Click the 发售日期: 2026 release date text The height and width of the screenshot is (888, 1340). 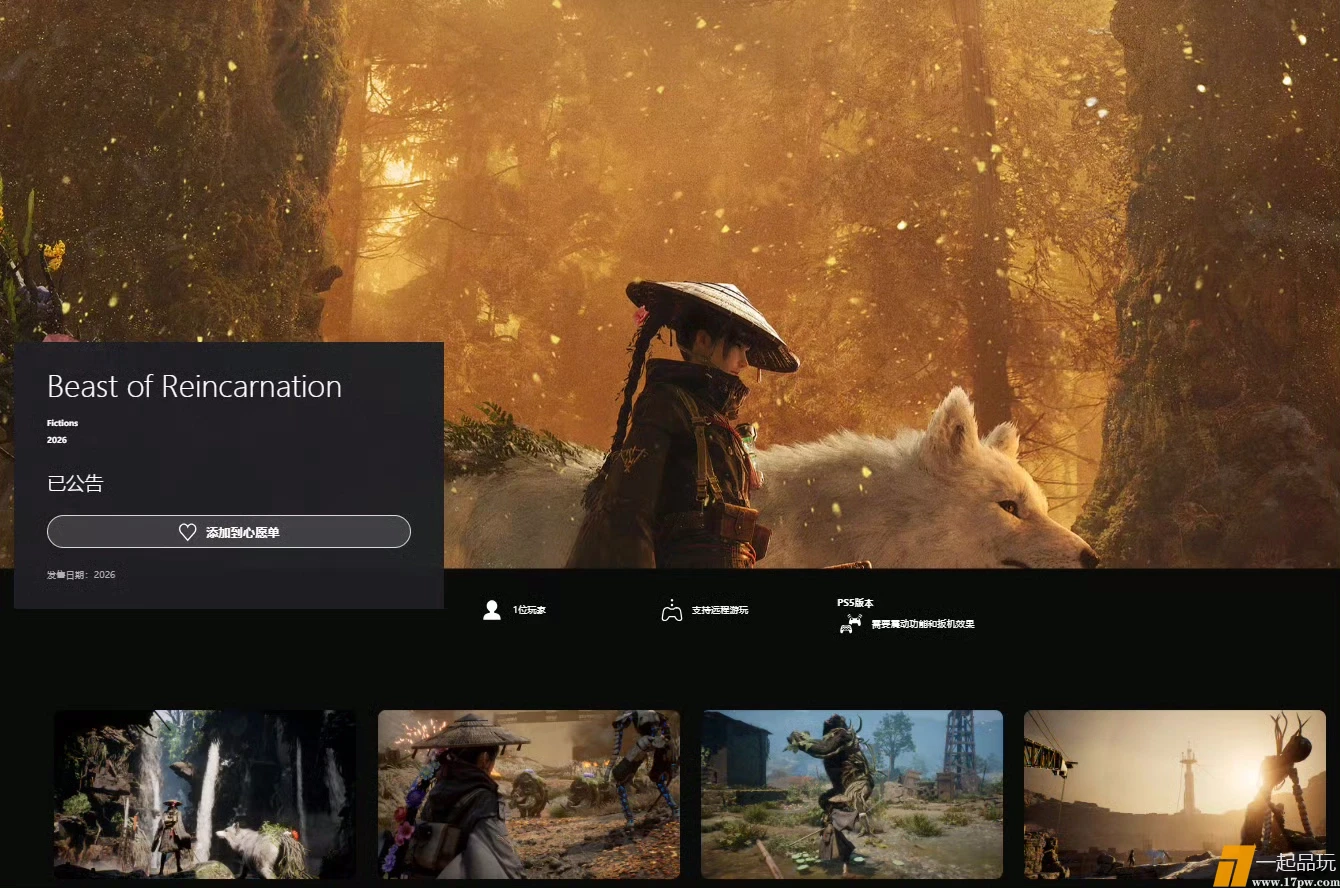[81, 575]
